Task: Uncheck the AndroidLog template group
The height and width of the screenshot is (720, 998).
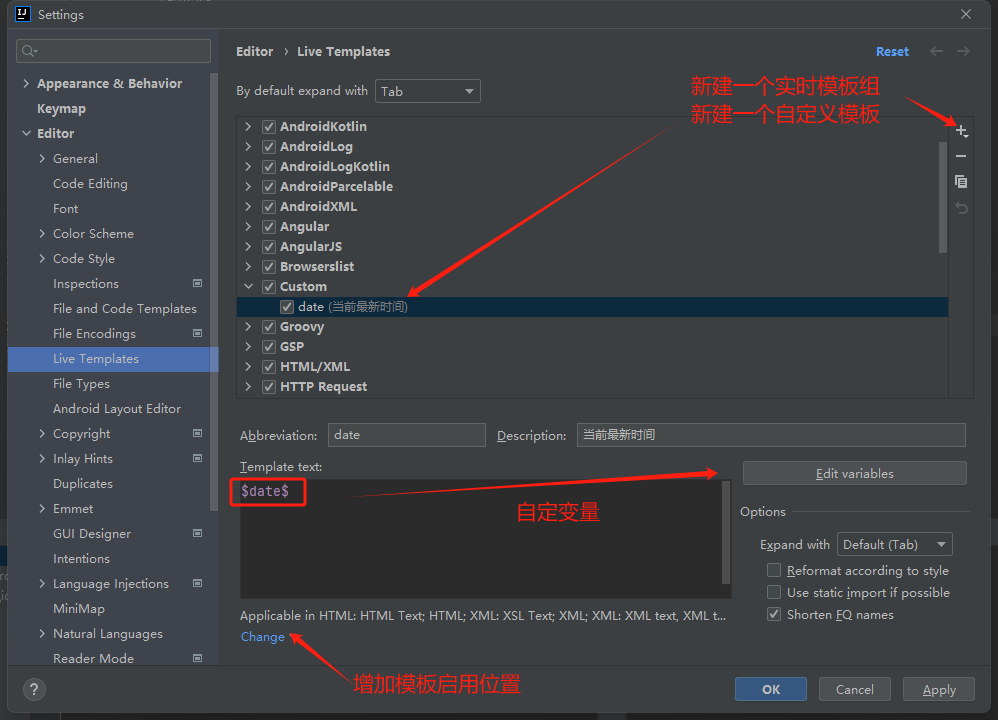Action: [269, 146]
